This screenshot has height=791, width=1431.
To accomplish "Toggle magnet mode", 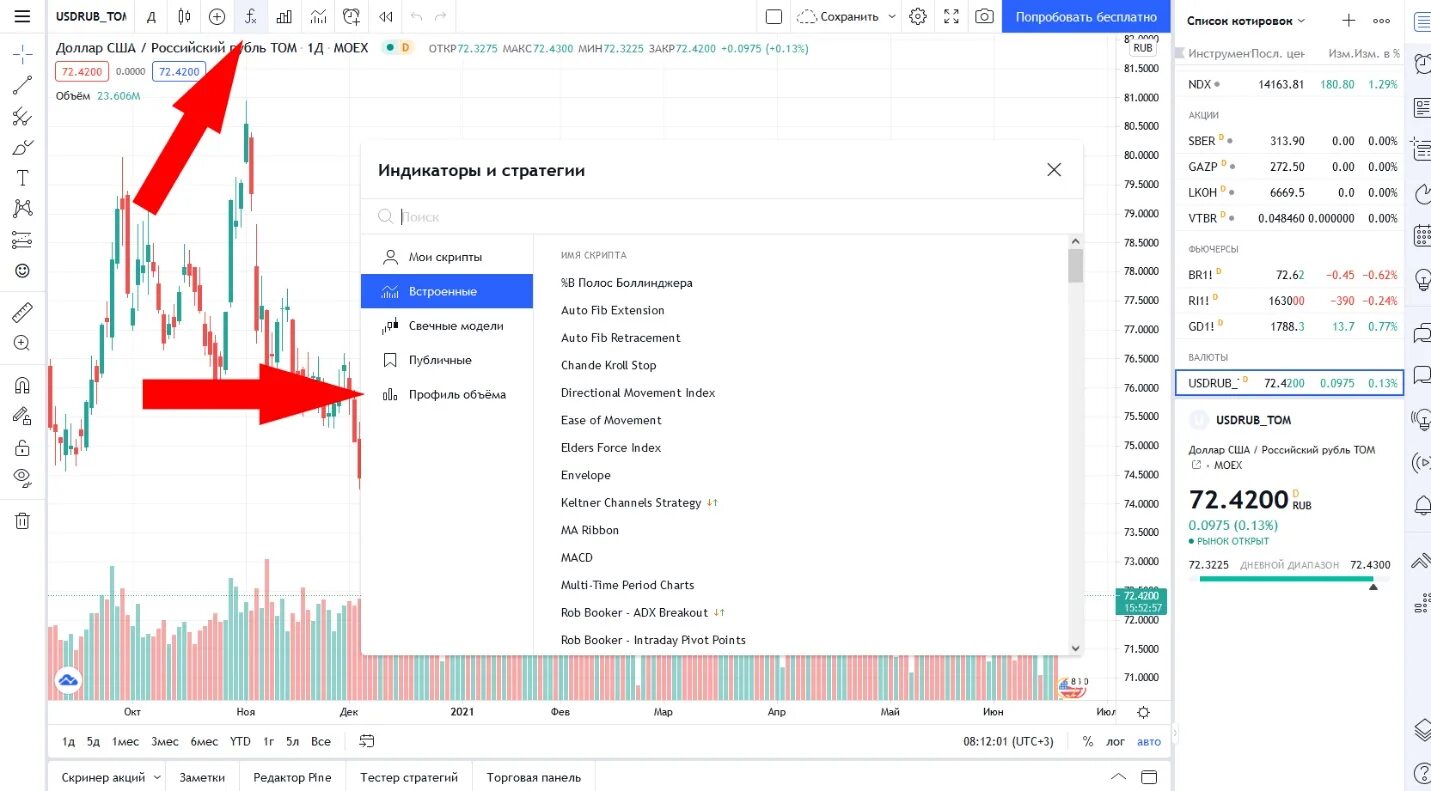I will click(22, 385).
